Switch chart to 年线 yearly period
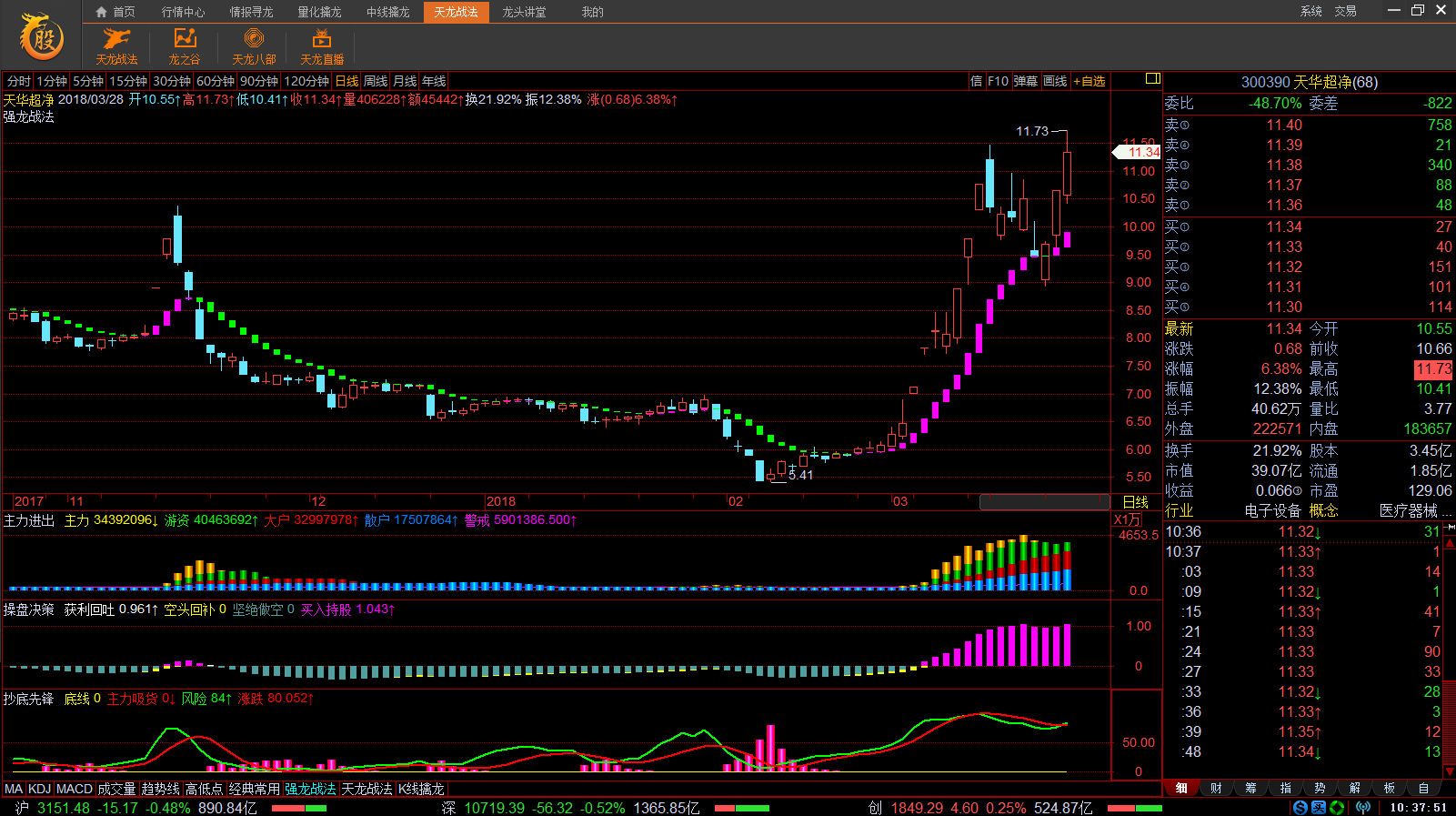Viewport: 1456px width, 816px height. pyautogui.click(x=434, y=81)
